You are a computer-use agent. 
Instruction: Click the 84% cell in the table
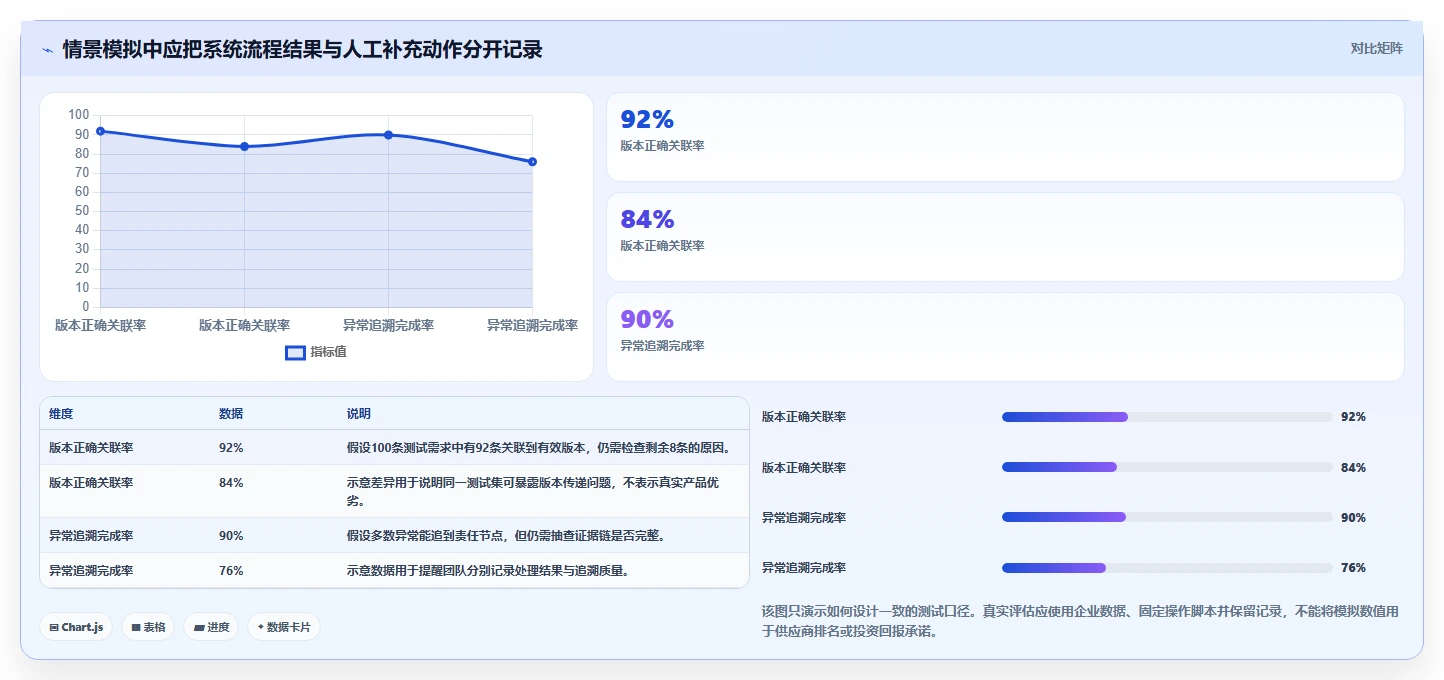(x=231, y=482)
